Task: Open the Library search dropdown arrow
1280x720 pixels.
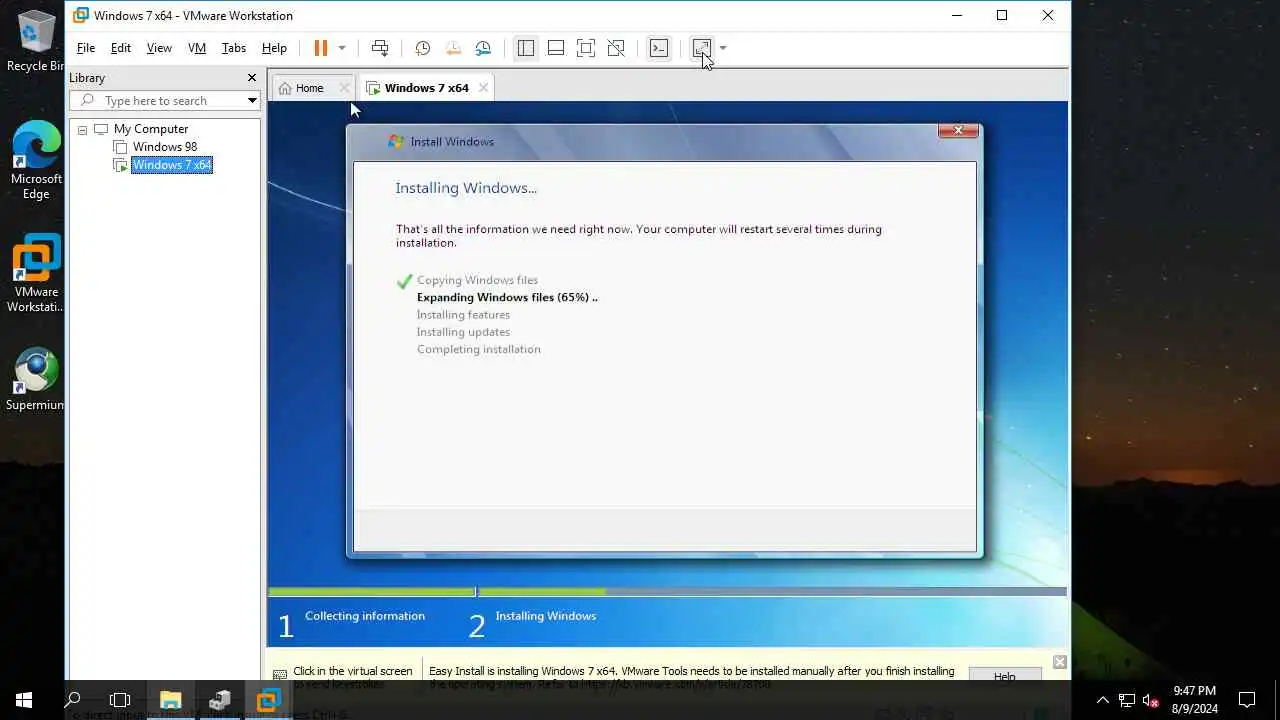Action: [x=252, y=101]
